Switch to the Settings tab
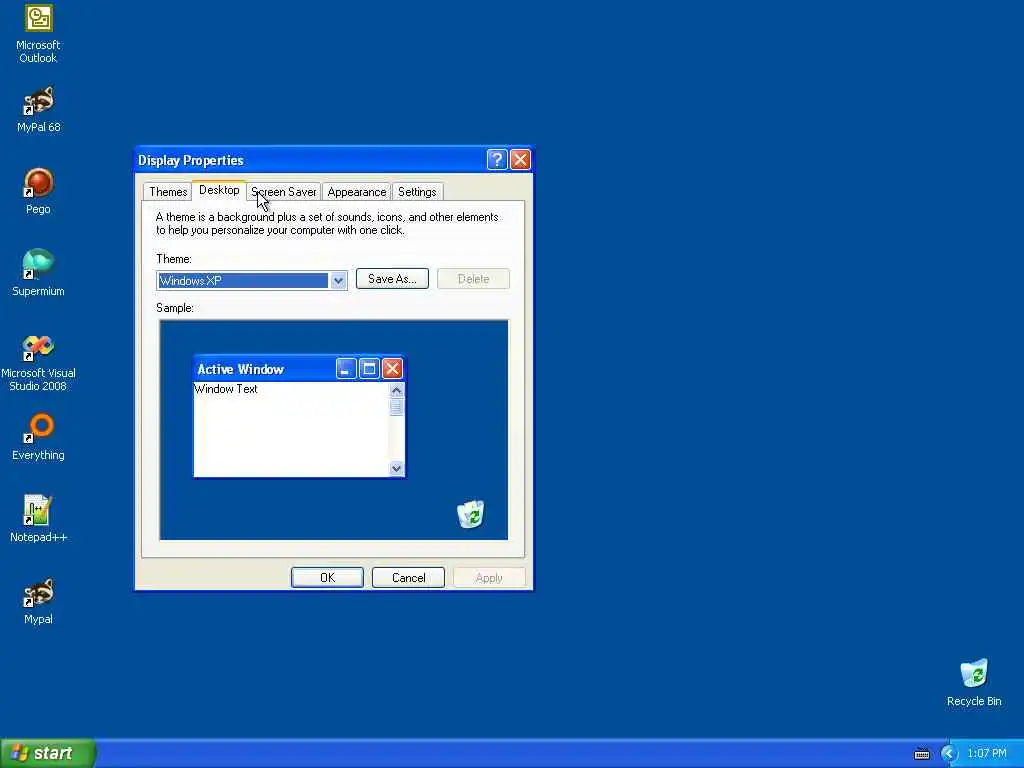This screenshot has width=1024, height=768. 417,191
